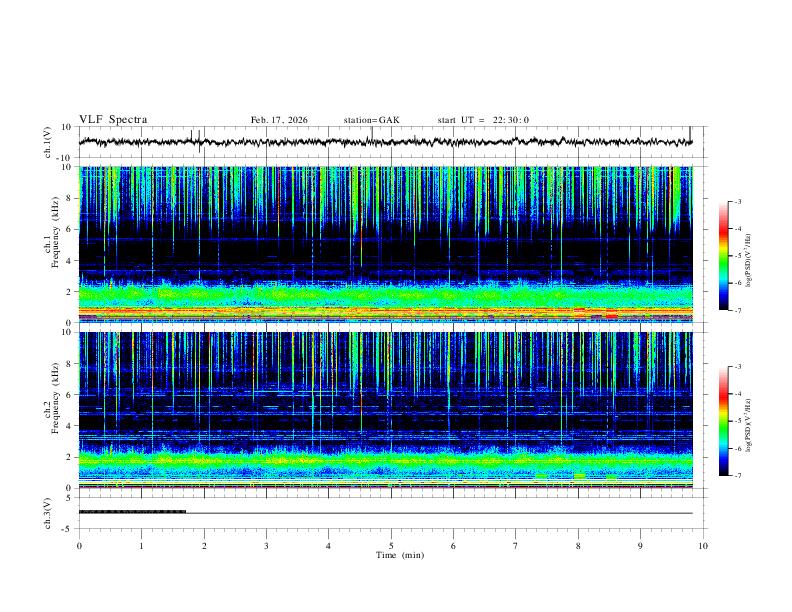This screenshot has width=792, height=612.
Task: Click the ch.3 flat trace panel
Action: coord(391,513)
